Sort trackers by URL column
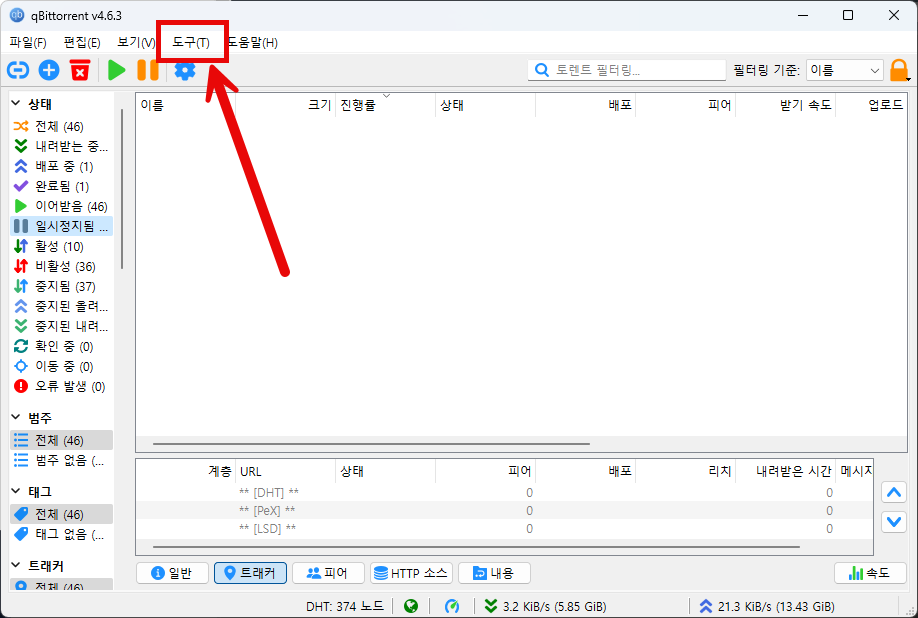This screenshot has width=918, height=618. 285,471
